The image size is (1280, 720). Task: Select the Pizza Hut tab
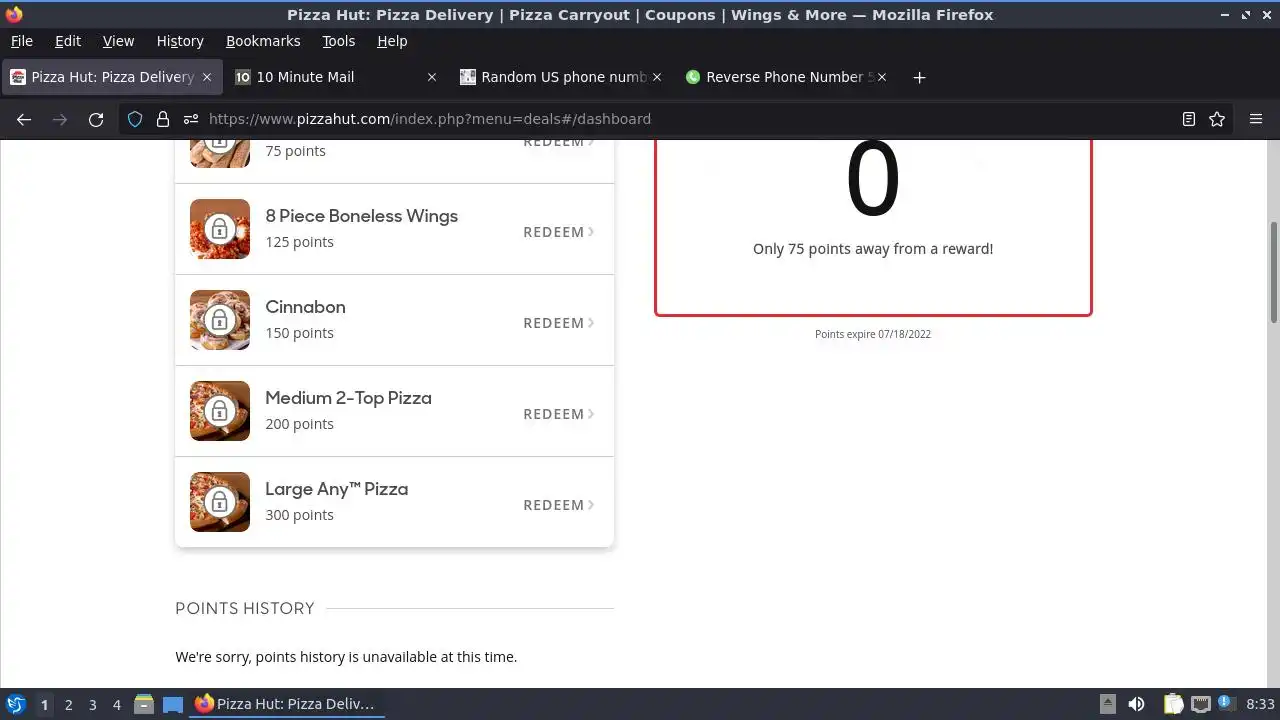point(112,77)
